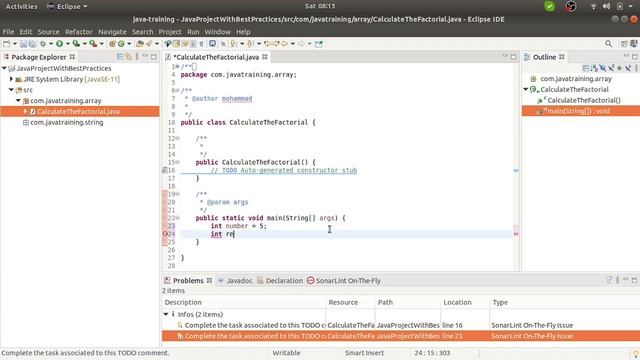Viewport: 640px width, 360px height.
Task: Open the Debug button dropdown arrow
Action: point(51,44)
